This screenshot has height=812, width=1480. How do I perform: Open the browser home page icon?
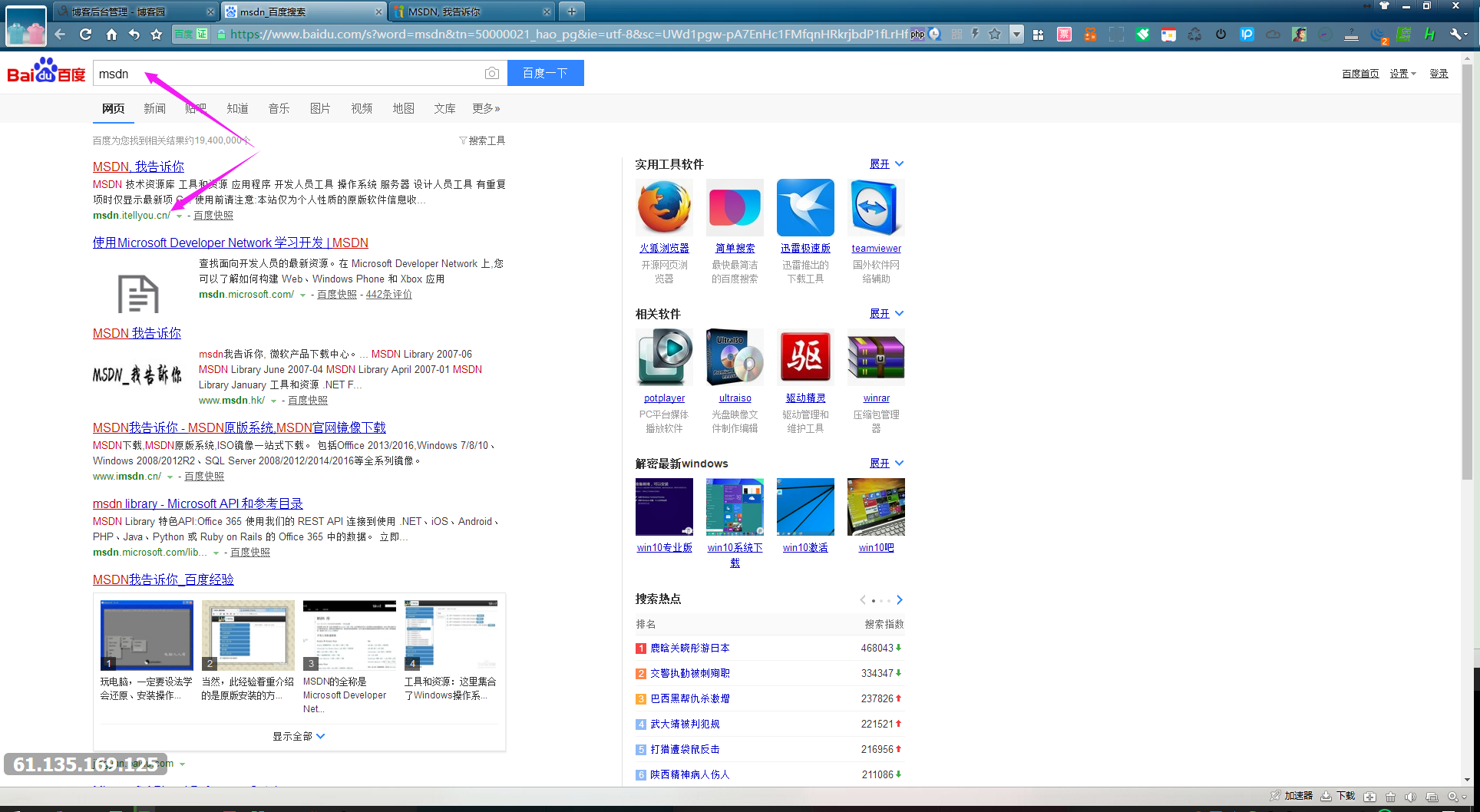[x=111, y=34]
